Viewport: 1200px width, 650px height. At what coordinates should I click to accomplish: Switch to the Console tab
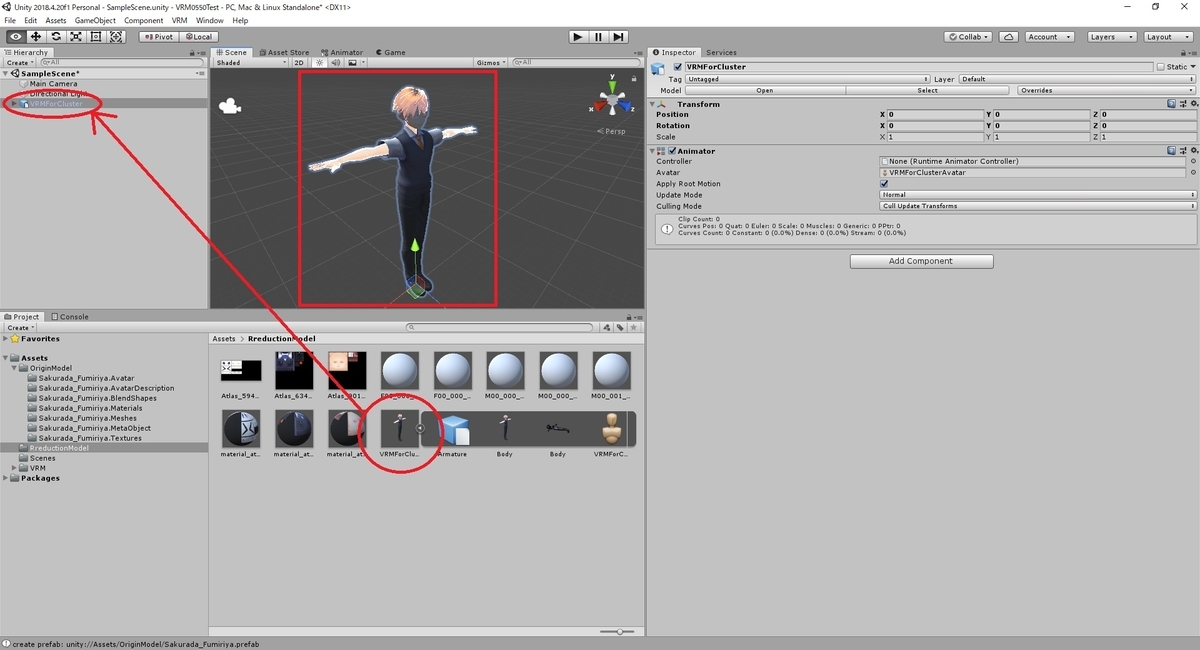pyautogui.click(x=70, y=316)
